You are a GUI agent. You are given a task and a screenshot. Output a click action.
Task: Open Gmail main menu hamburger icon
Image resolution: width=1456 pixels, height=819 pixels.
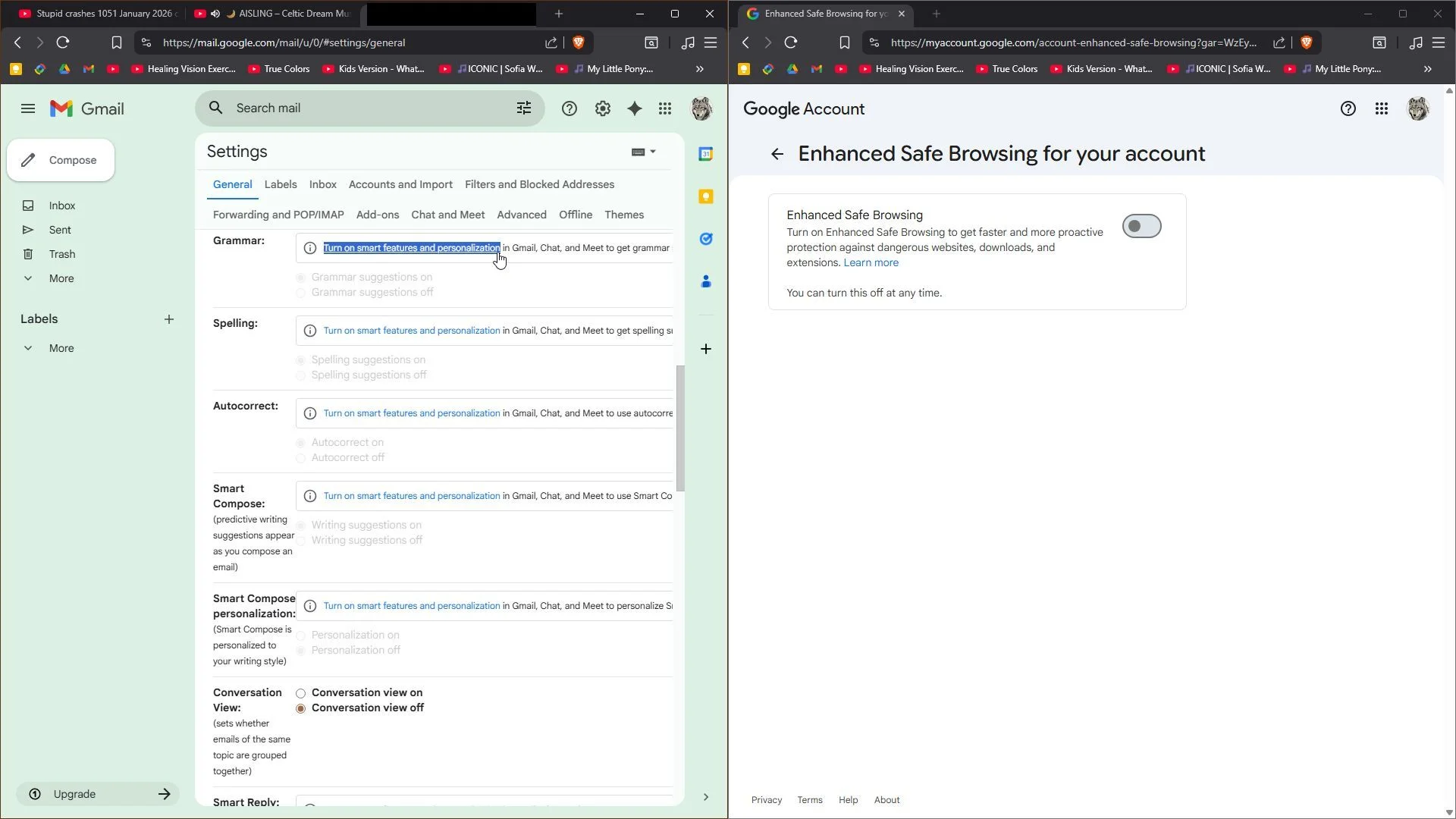point(28,108)
